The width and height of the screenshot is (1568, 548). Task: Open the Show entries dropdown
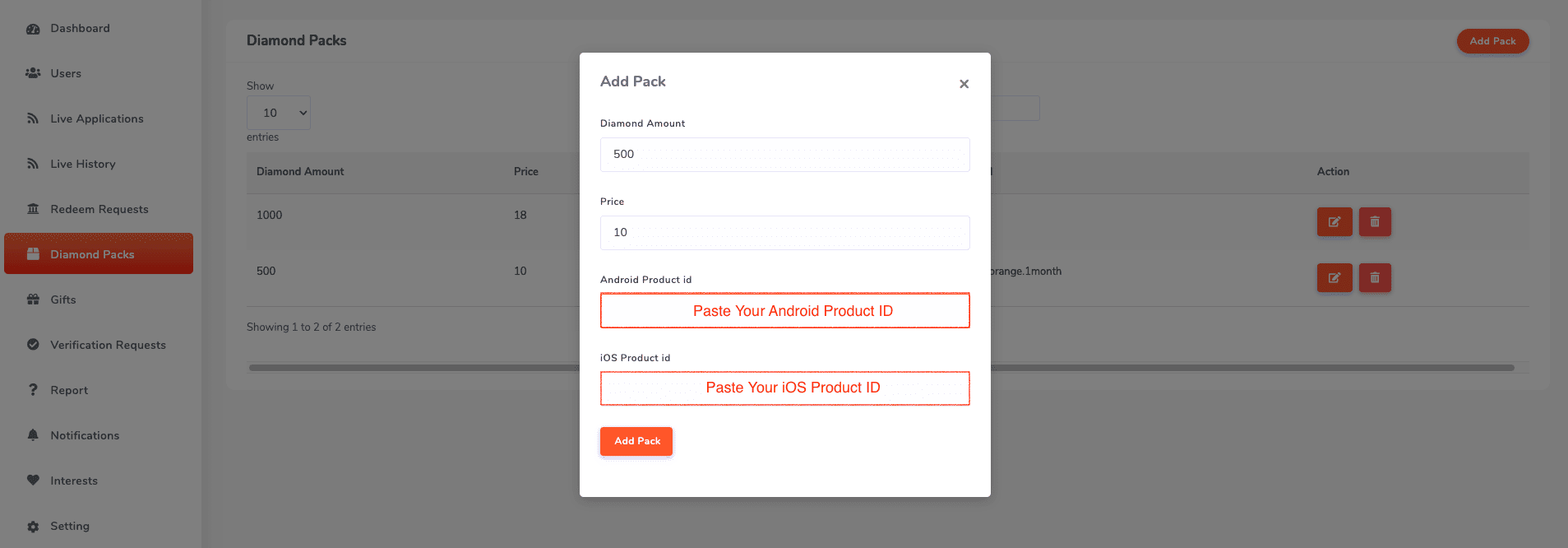pyautogui.click(x=279, y=113)
